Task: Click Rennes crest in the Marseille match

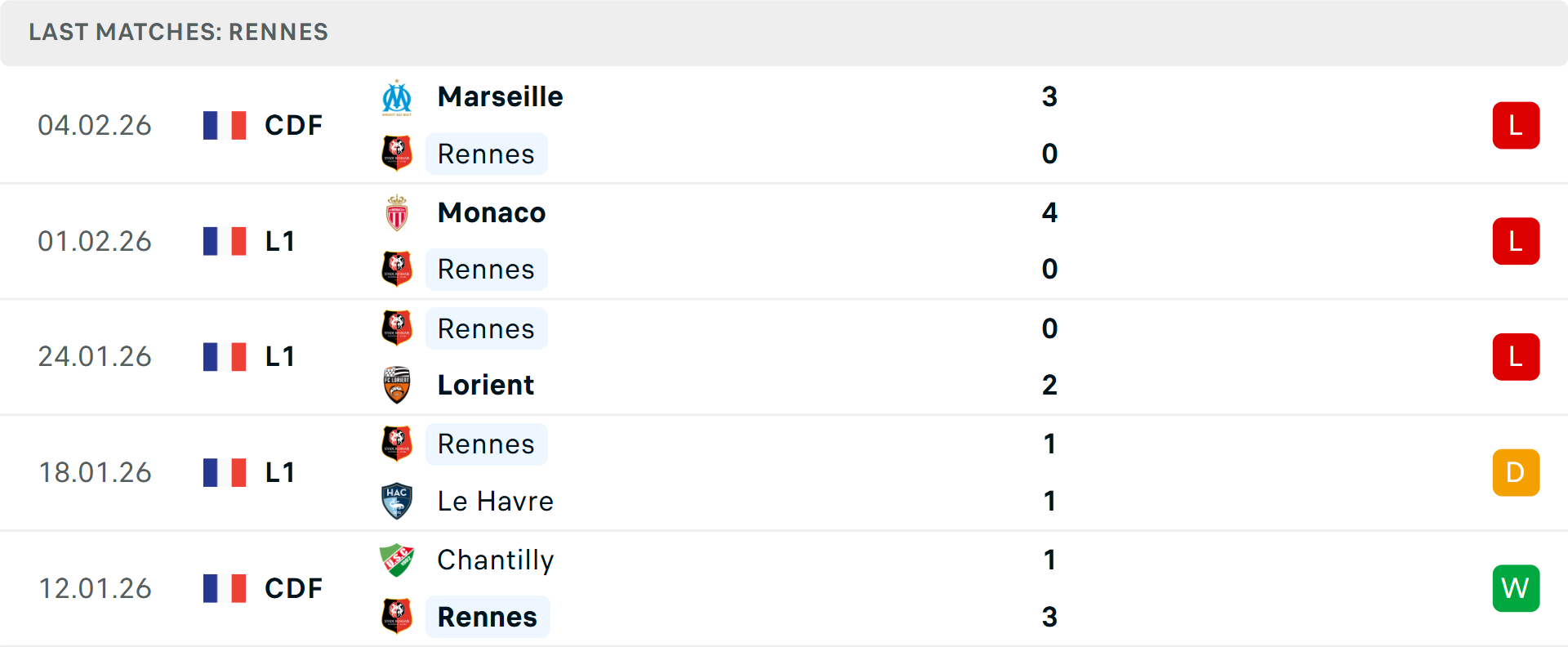Action: click(x=397, y=154)
